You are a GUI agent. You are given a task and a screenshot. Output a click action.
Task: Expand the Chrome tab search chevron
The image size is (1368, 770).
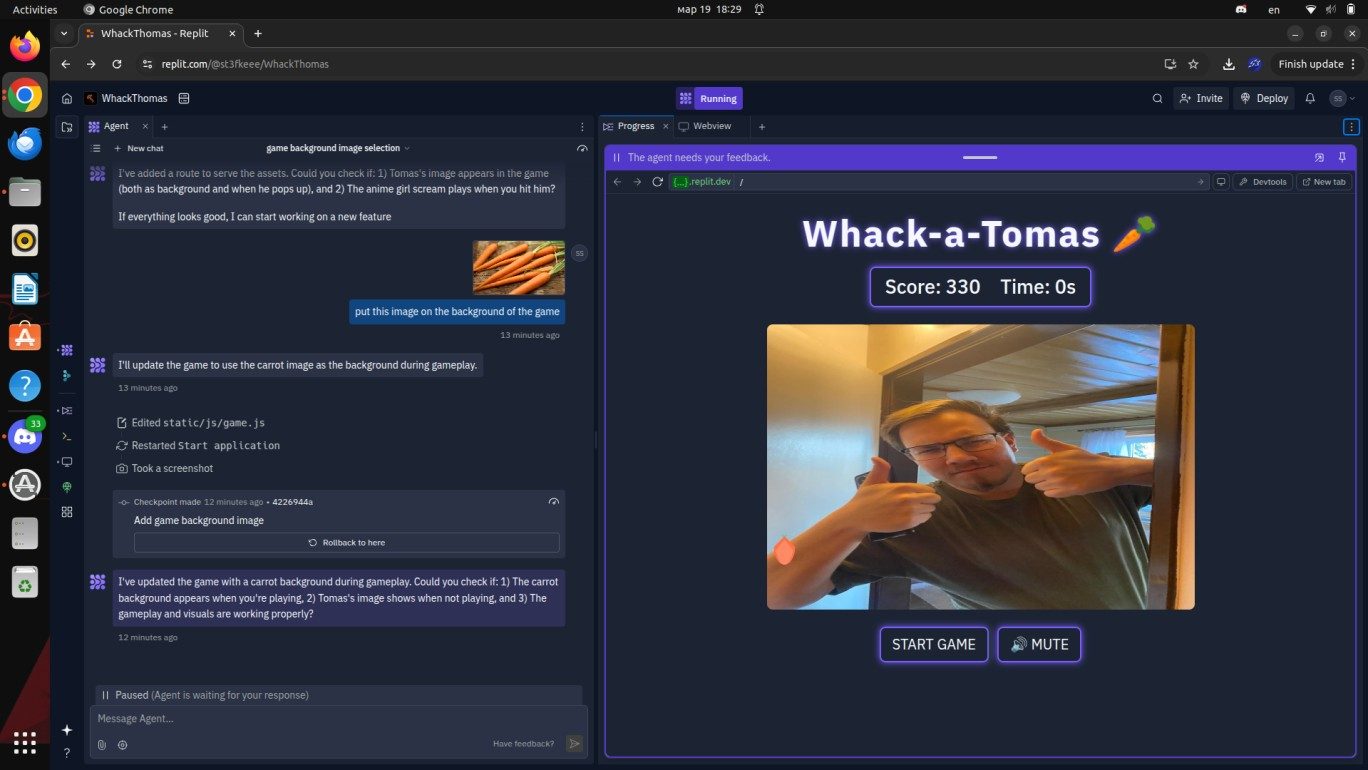pyautogui.click(x=65, y=33)
